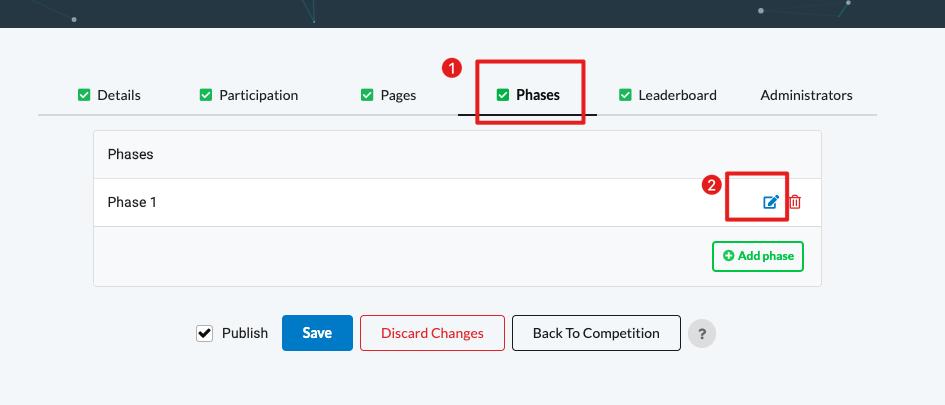Go to the Pages tab
Screen dimensions: 945x405
(x=398, y=95)
